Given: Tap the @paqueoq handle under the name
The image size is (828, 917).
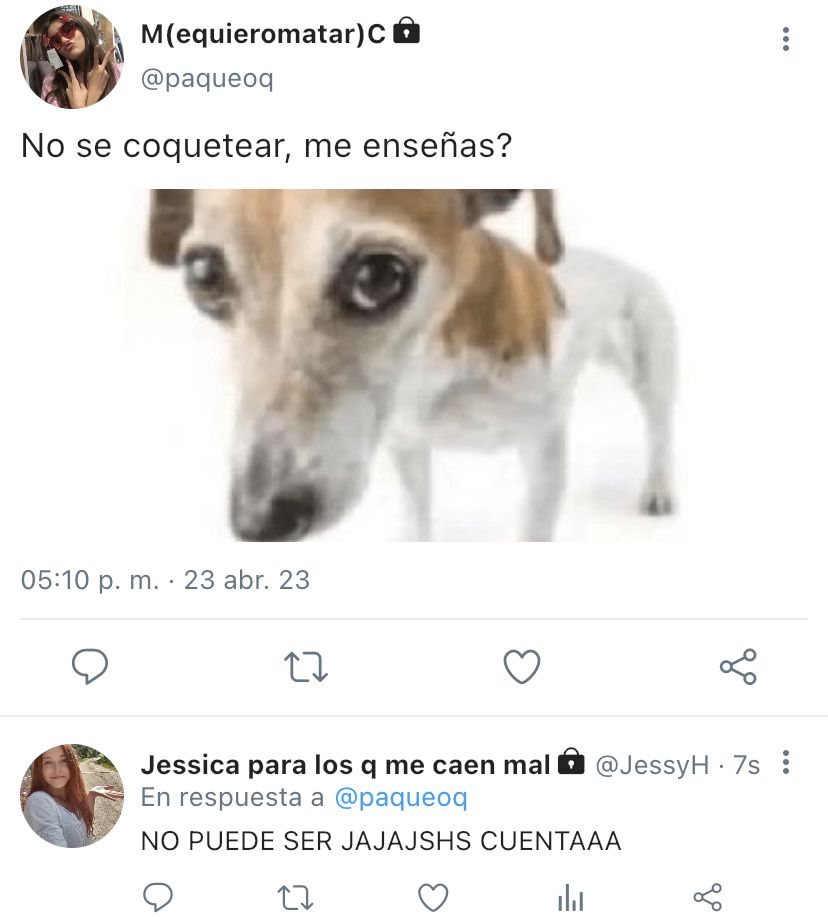Looking at the screenshot, I should point(207,78).
